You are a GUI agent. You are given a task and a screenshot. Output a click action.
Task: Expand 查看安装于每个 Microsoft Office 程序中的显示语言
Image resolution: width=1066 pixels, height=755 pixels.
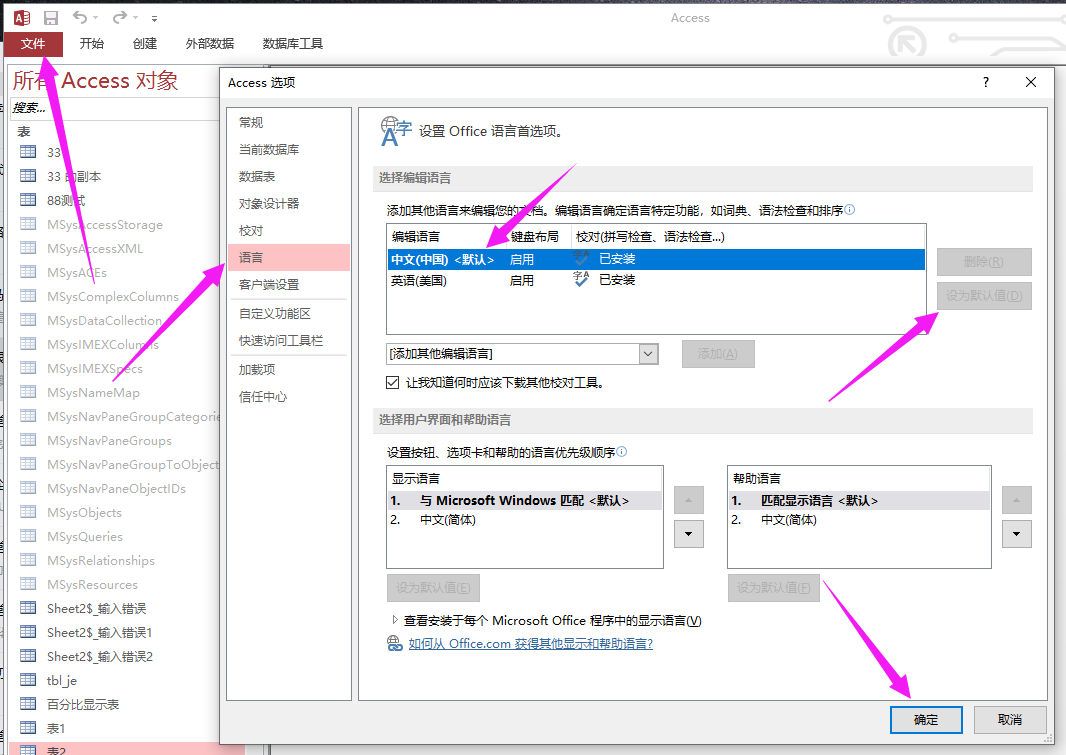(395, 620)
